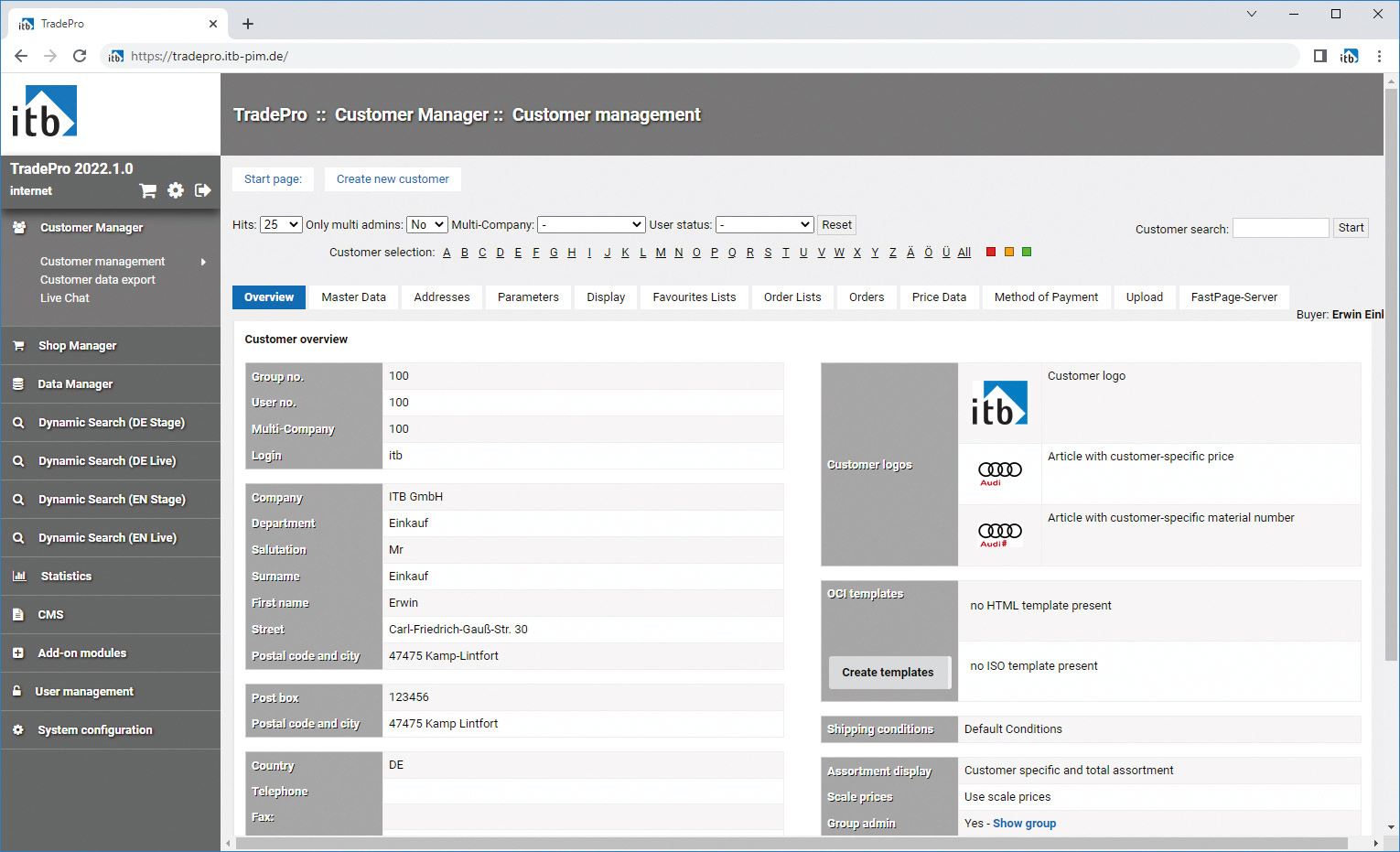
Task: Click the itb logo in the sidebar
Action: [44, 112]
